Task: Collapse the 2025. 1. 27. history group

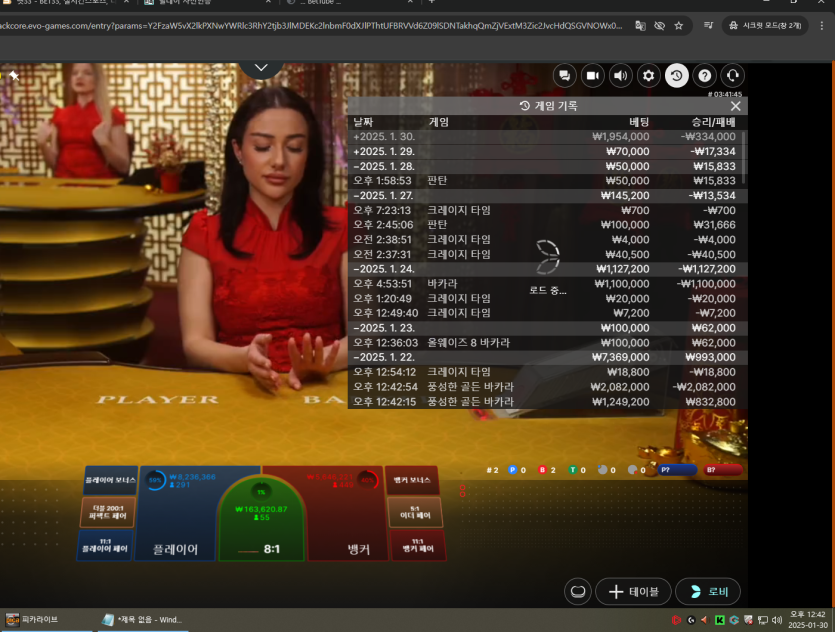Action: pos(385,196)
